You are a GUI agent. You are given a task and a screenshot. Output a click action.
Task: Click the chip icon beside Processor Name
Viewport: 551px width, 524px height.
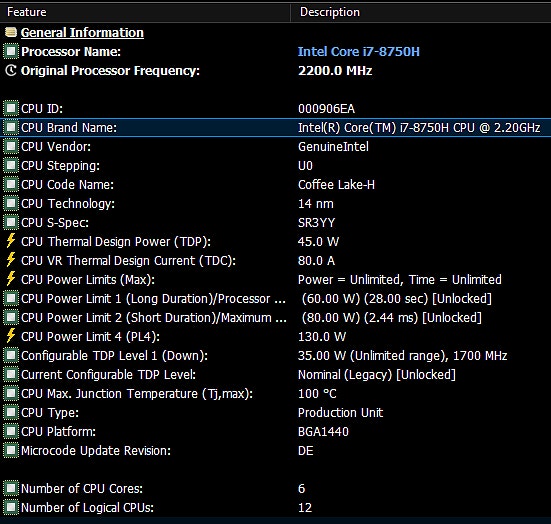click(x=11, y=51)
